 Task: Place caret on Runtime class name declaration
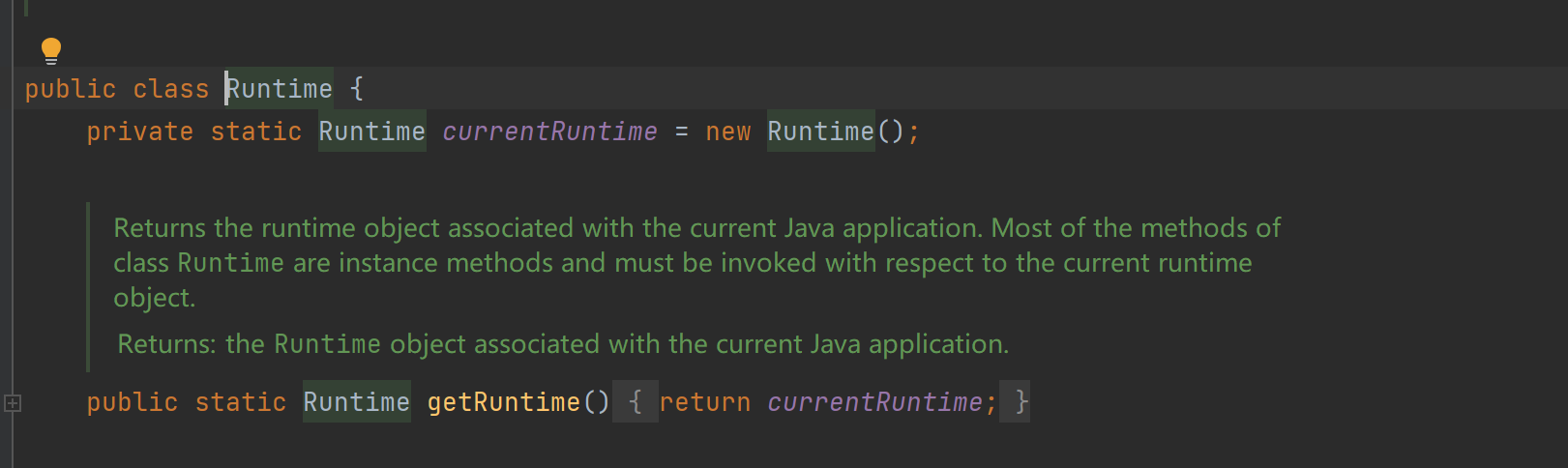(x=280, y=89)
